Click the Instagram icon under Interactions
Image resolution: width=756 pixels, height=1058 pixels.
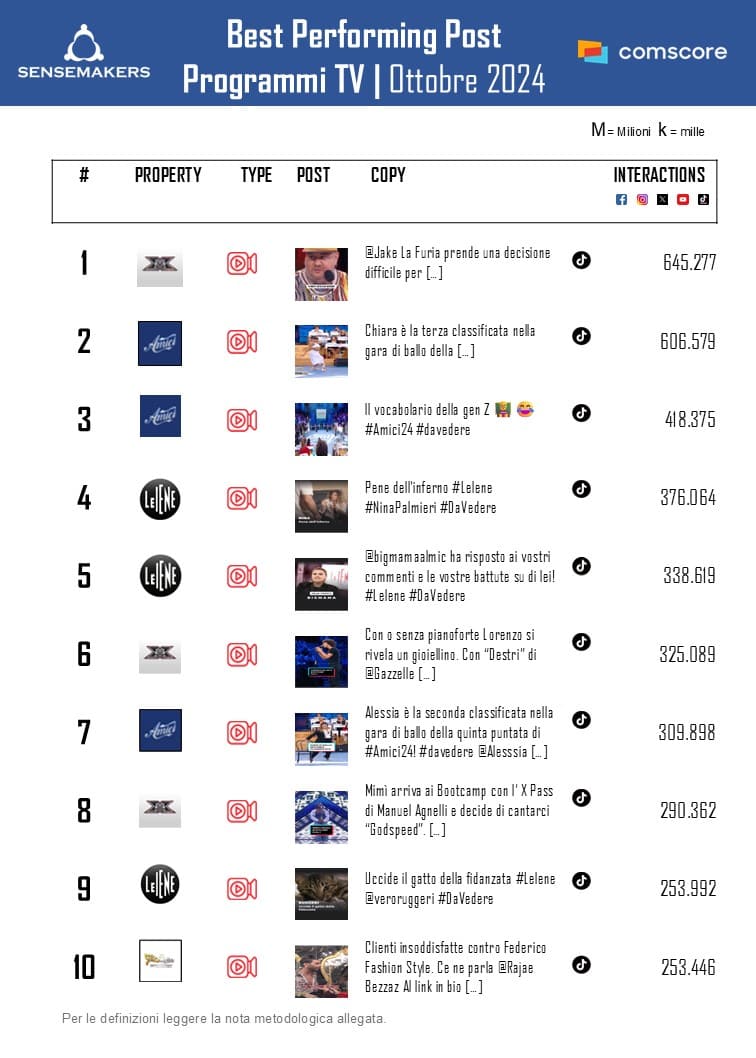[642, 200]
